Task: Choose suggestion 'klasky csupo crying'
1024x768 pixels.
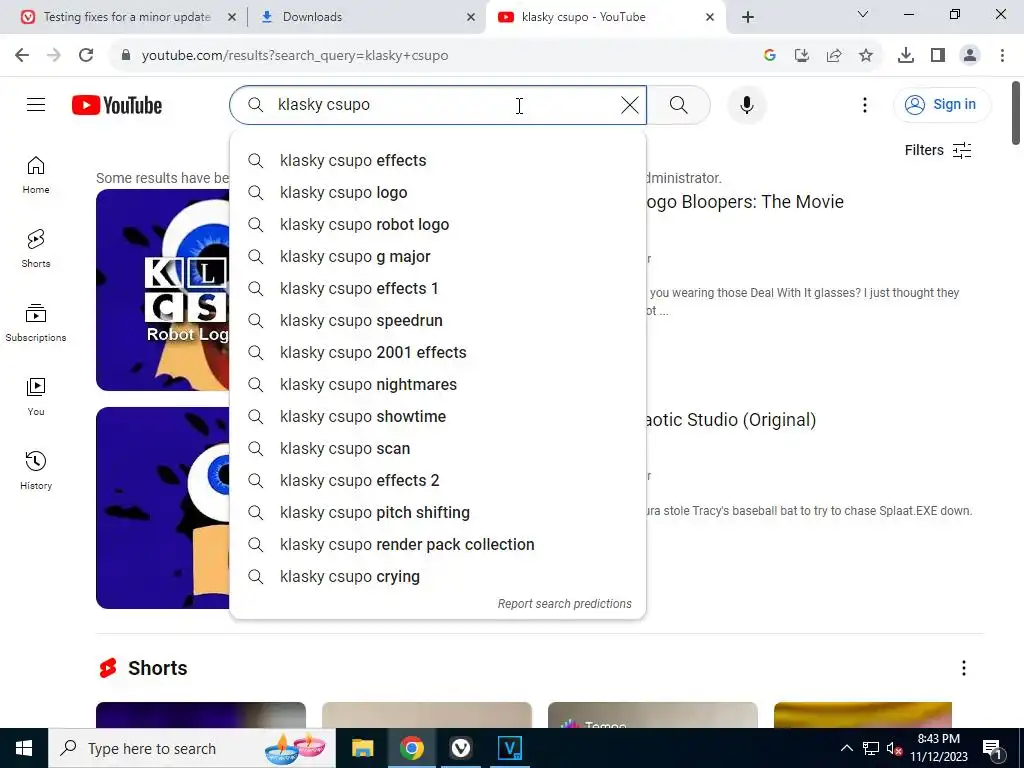Action: point(438,576)
